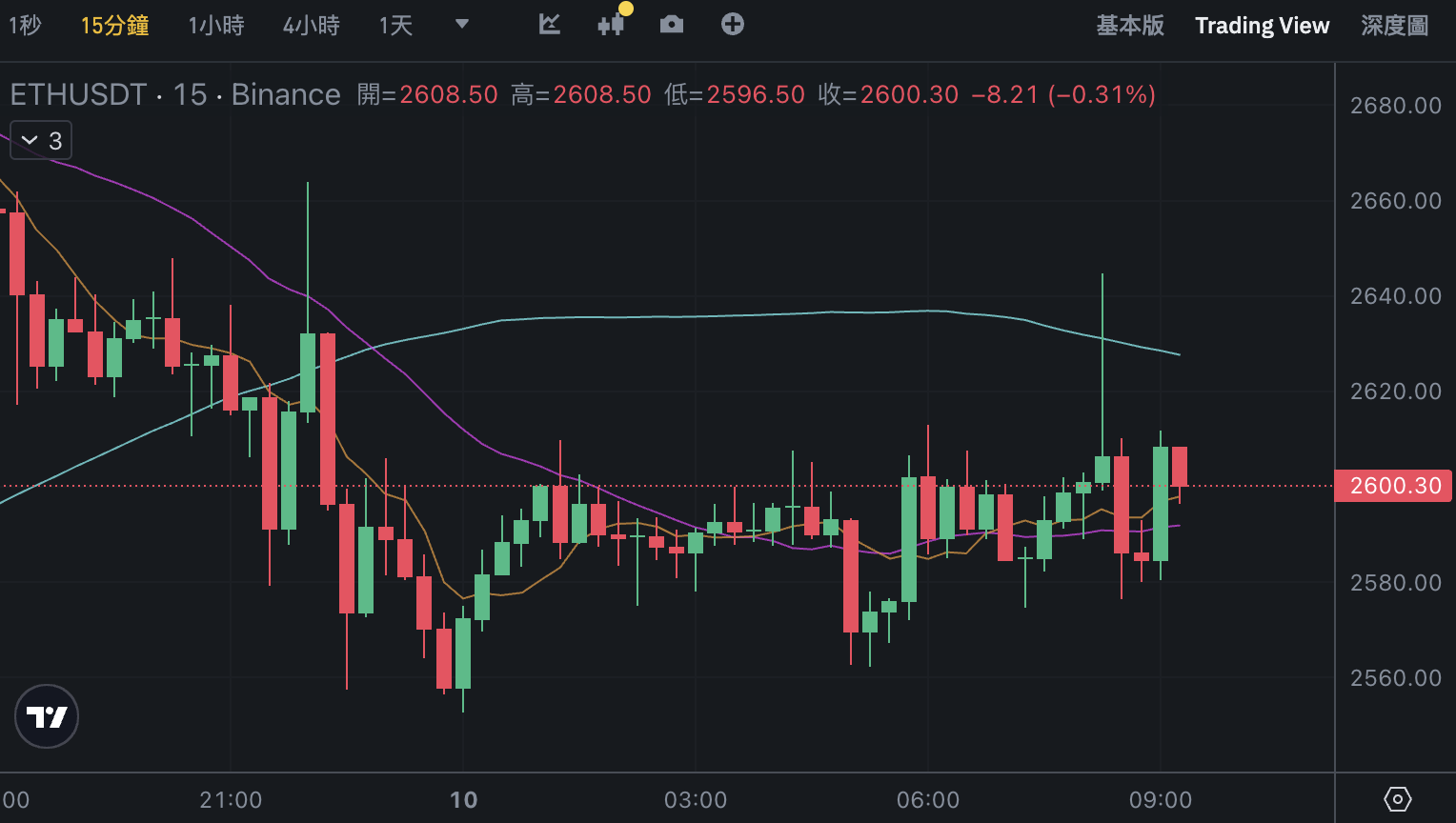
Task: Open chart settings hexagon icon
Action: pyautogui.click(x=1397, y=799)
